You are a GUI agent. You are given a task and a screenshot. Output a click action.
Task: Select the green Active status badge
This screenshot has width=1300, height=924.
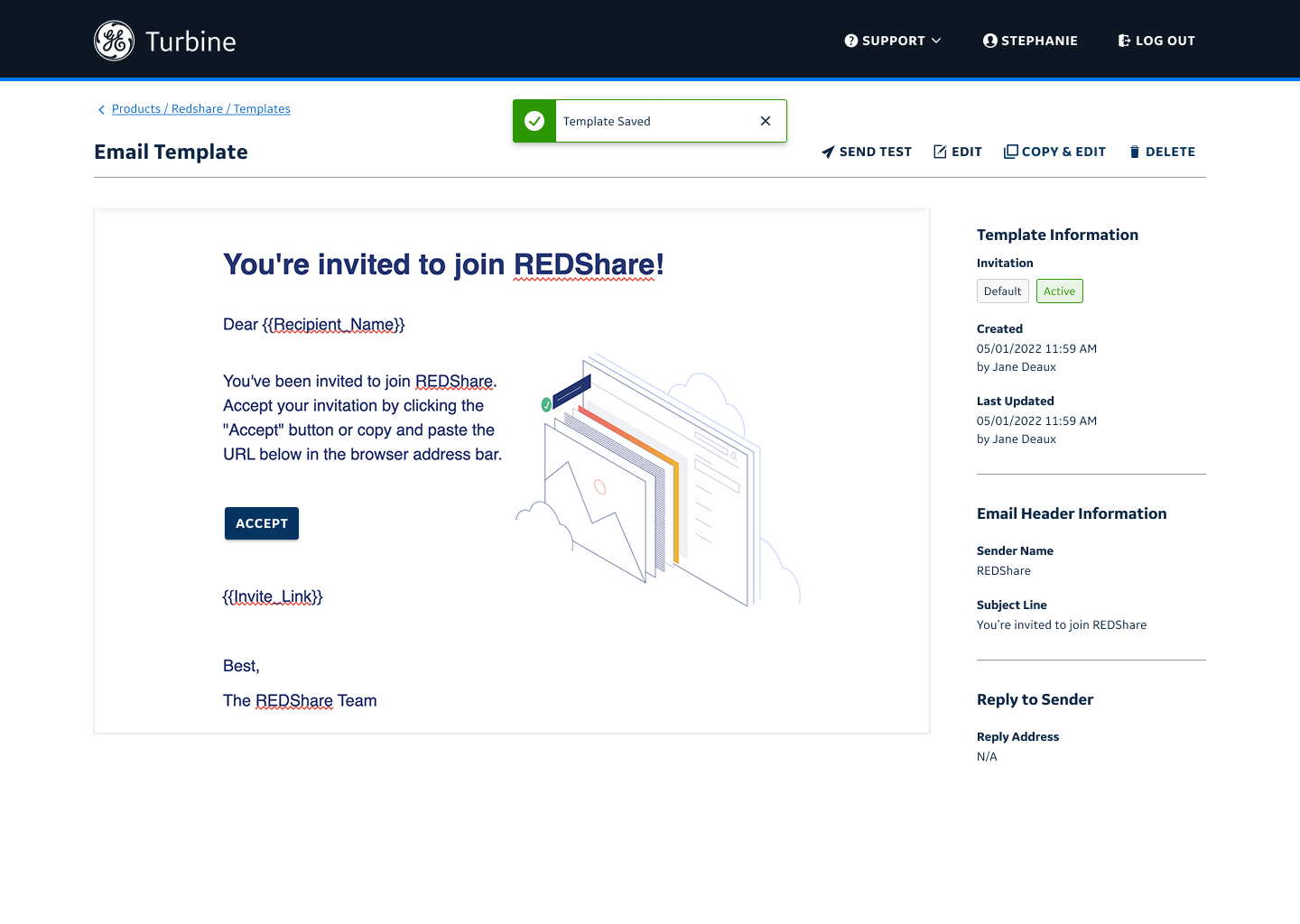1059,291
